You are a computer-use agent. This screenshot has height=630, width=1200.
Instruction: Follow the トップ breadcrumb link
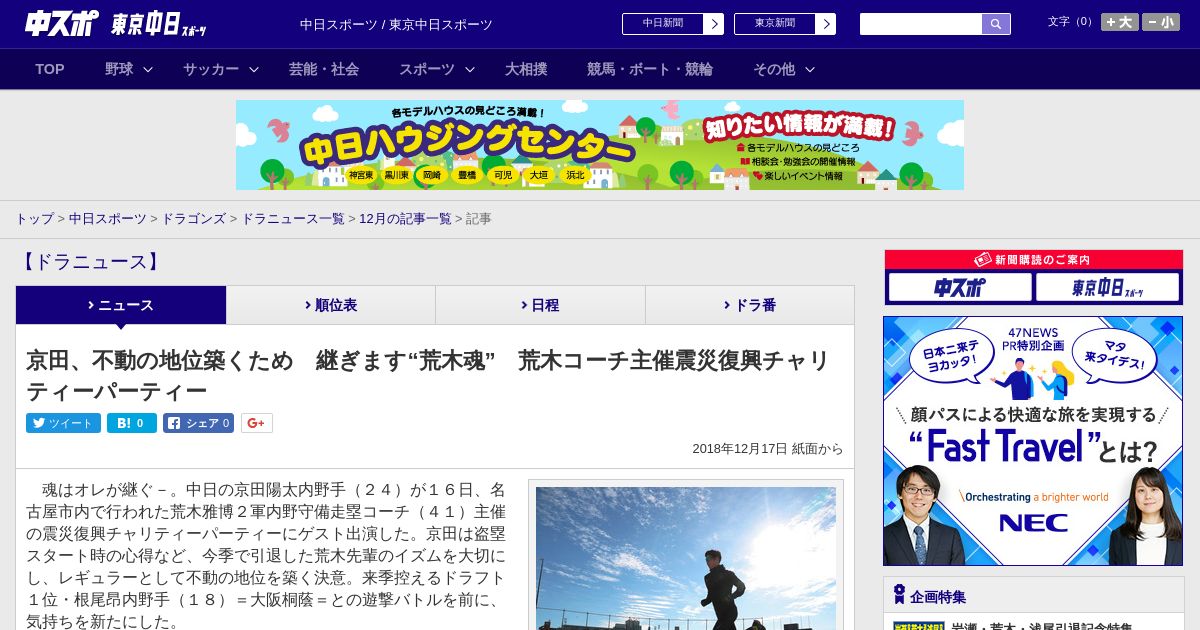[34, 219]
